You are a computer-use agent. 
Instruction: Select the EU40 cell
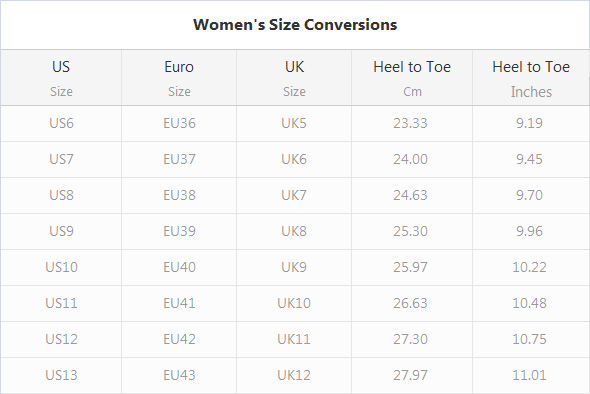click(x=179, y=267)
